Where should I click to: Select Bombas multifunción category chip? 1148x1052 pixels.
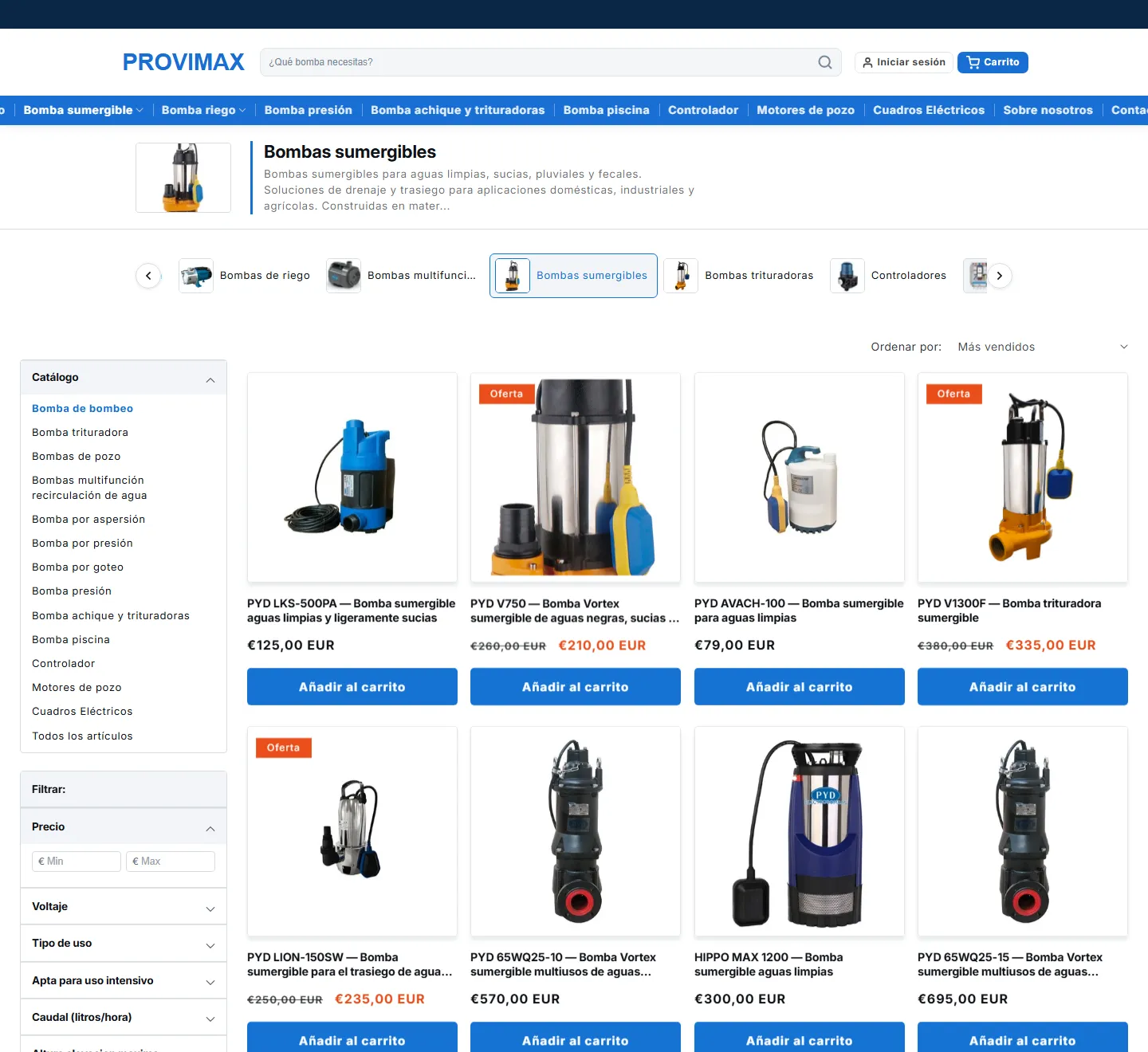[x=402, y=276]
